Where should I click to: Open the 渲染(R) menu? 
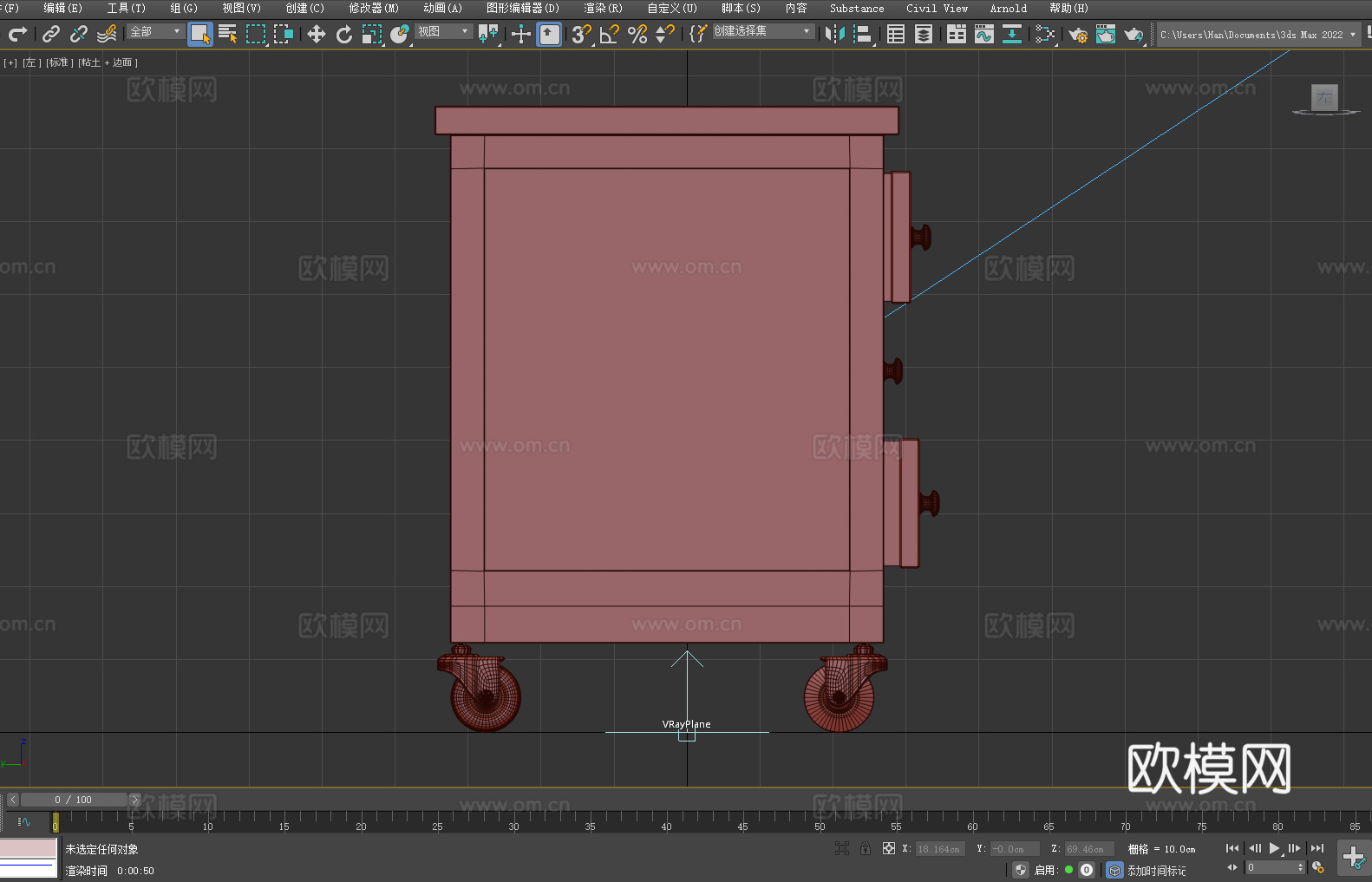click(x=603, y=8)
